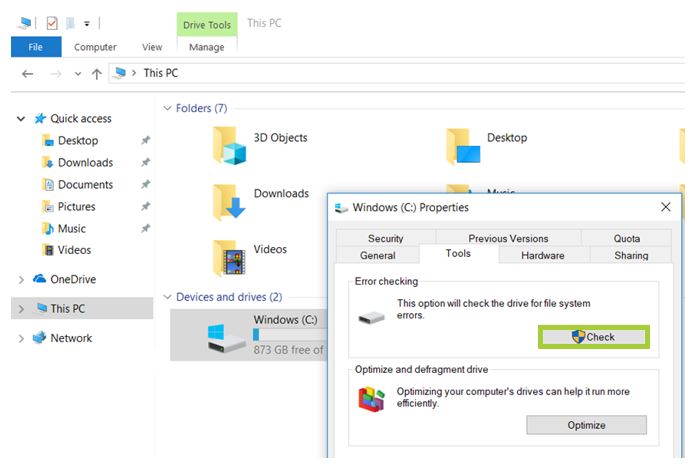Open the Sharing tab in Properties
697x469 pixels.
[x=631, y=256]
